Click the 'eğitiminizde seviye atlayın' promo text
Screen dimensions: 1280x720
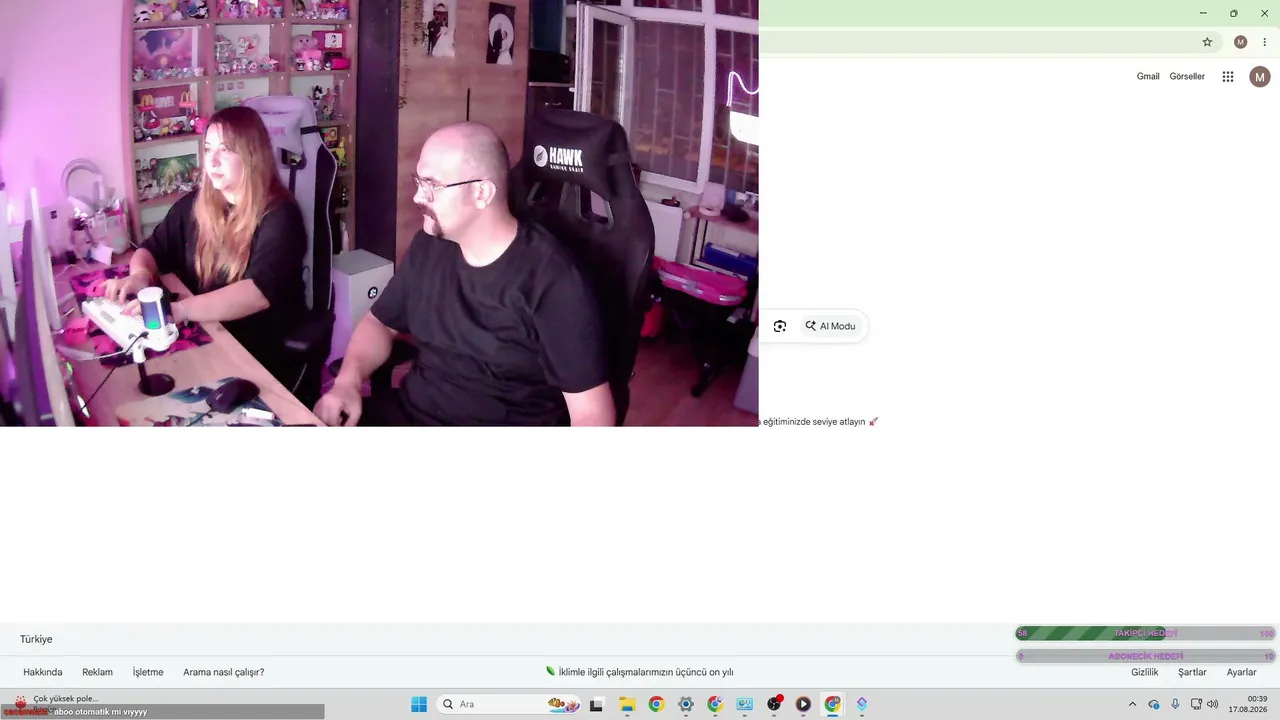click(x=814, y=422)
